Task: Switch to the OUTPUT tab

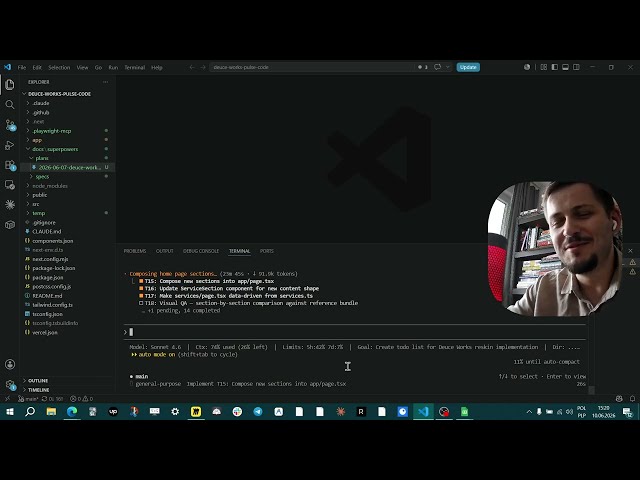Action: (x=164, y=251)
